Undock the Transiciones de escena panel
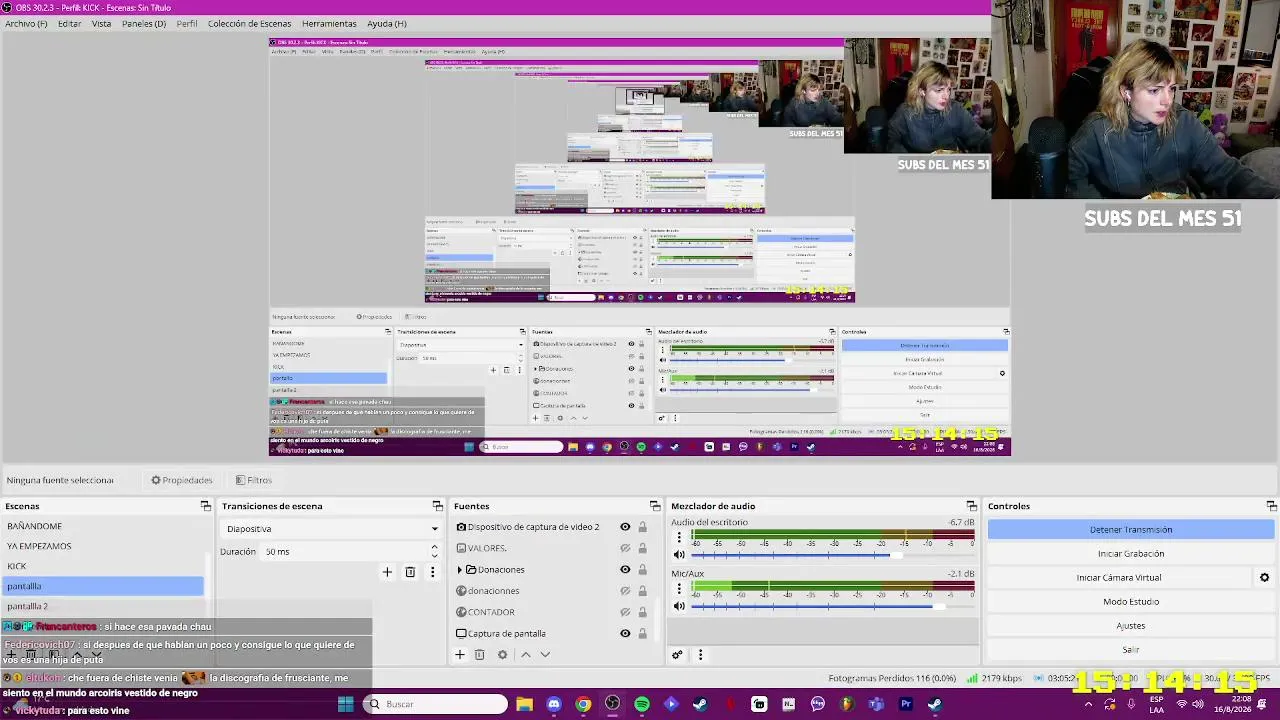 pyautogui.click(x=437, y=506)
